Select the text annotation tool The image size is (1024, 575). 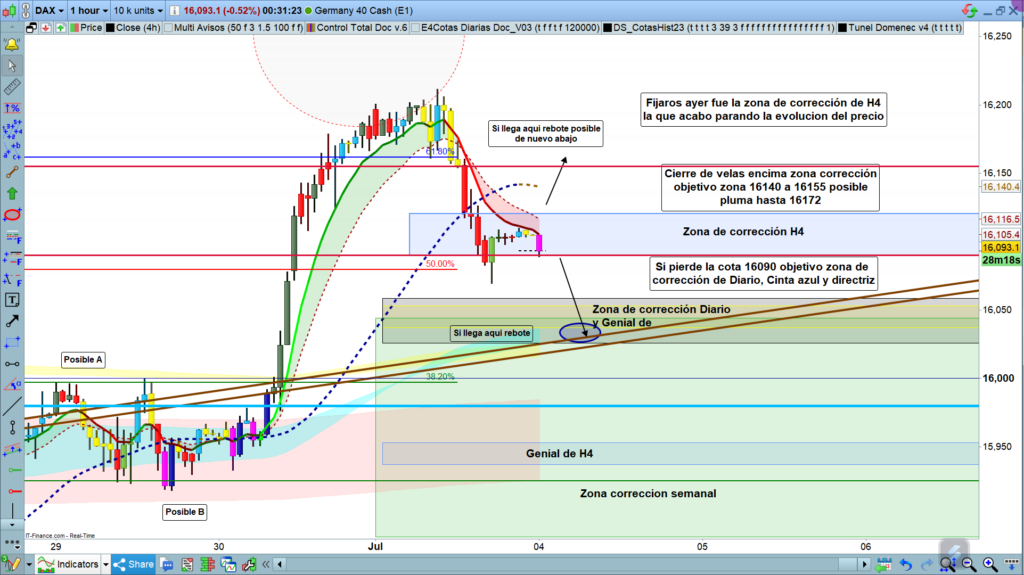click(12, 300)
